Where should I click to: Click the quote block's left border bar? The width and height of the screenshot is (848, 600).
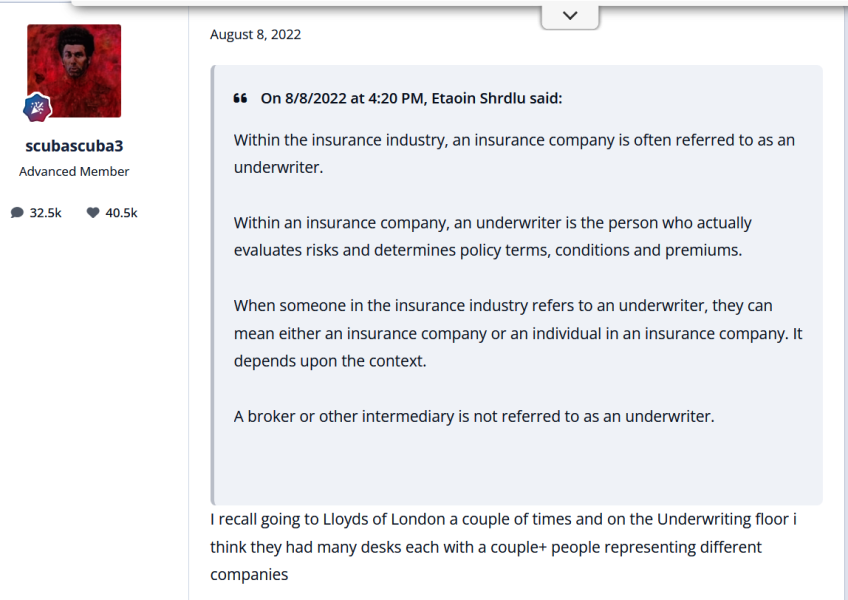point(212,285)
